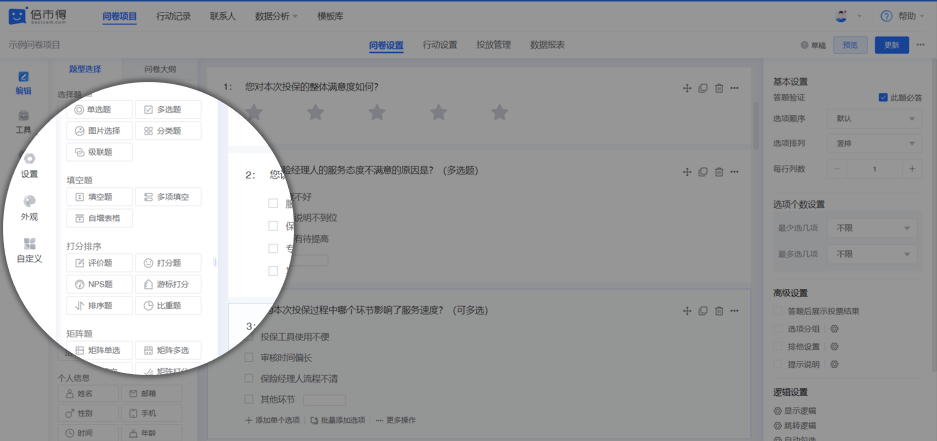Select the 单选题 question type
Viewport: 937px width, 441px height.
click(98, 109)
